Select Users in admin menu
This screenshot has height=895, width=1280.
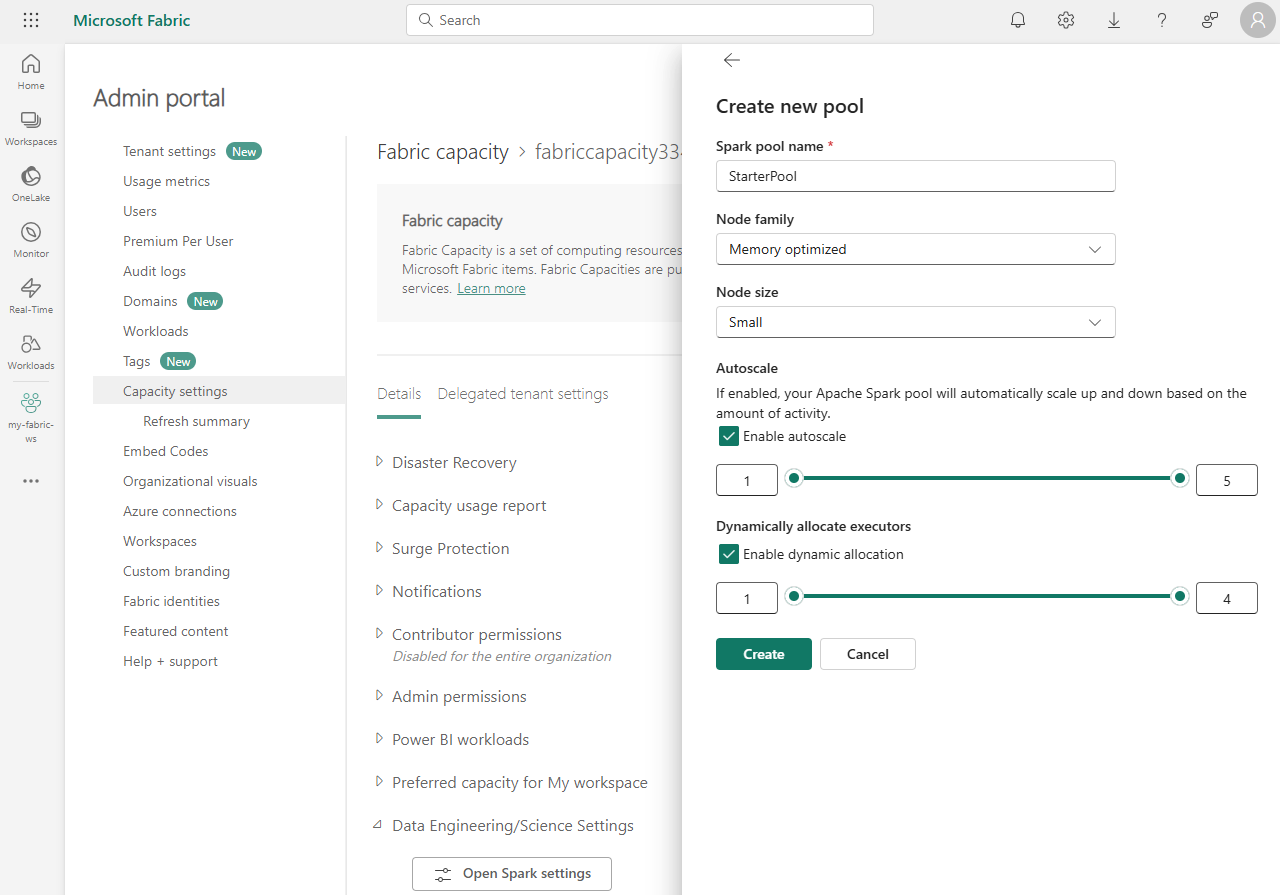pos(140,211)
